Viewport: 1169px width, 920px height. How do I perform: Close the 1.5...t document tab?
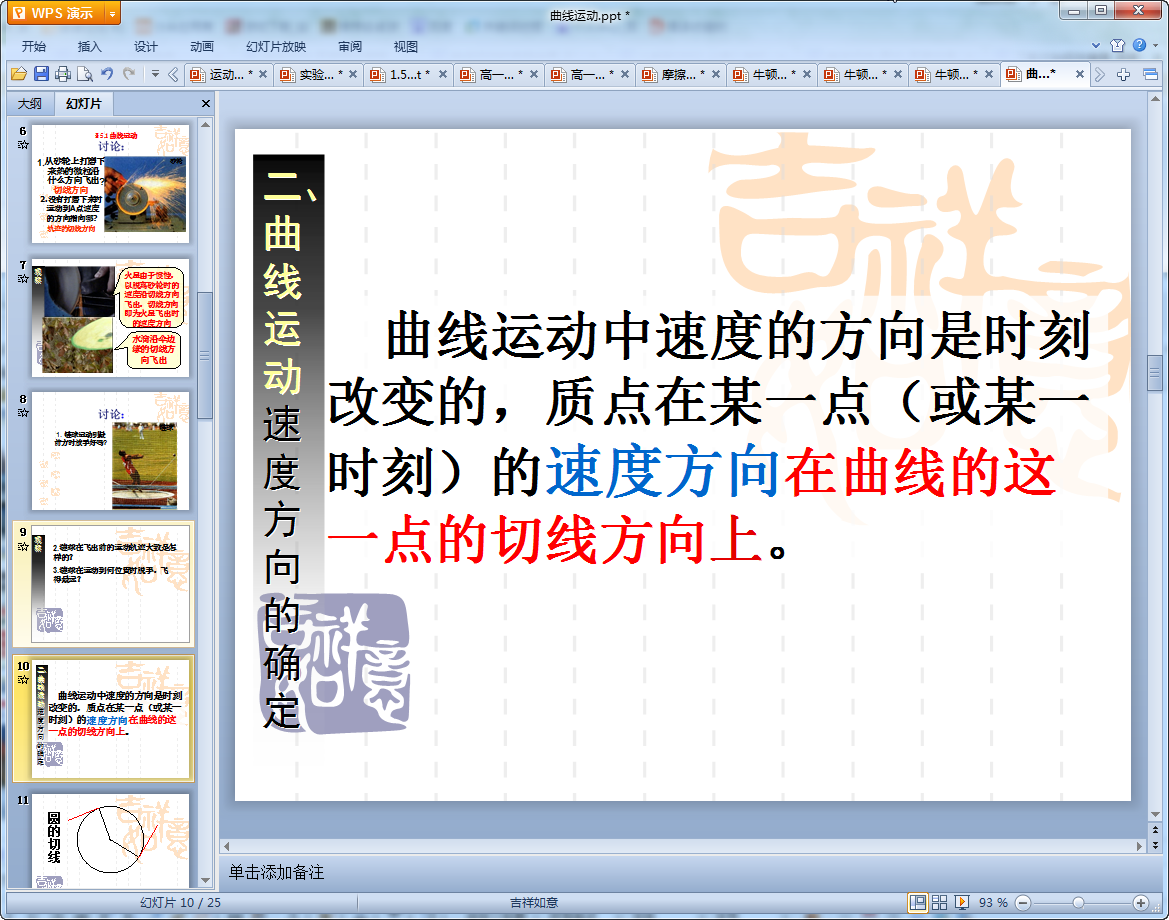(443, 75)
